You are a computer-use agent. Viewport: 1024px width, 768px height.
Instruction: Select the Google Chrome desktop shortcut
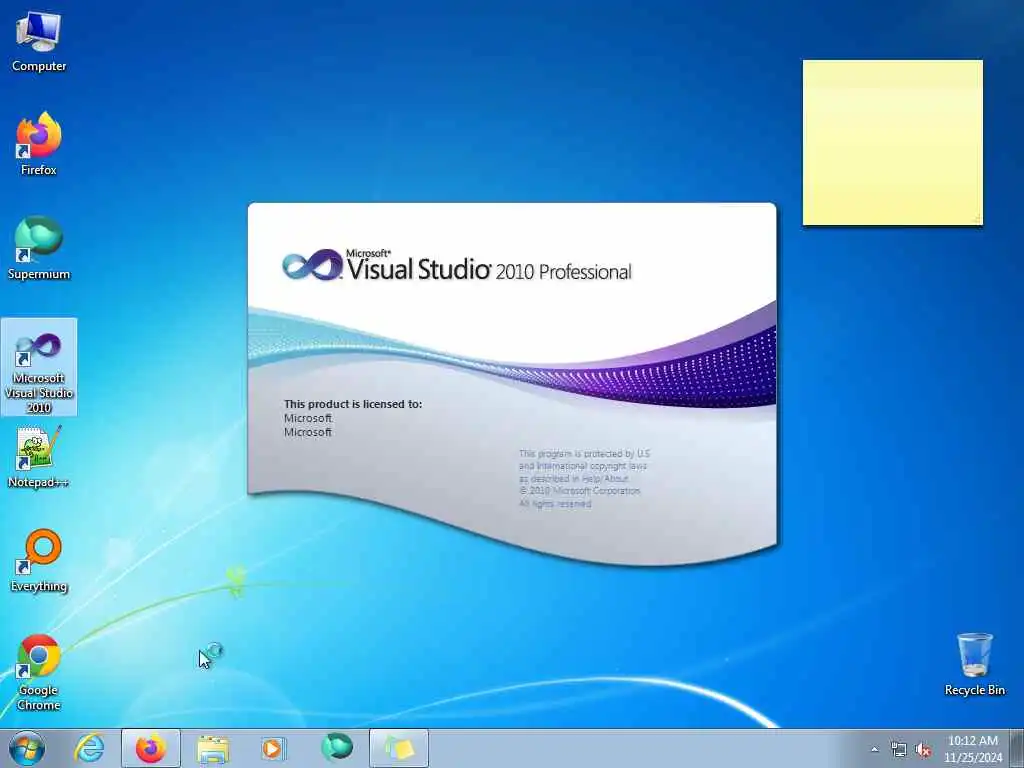tap(39, 673)
